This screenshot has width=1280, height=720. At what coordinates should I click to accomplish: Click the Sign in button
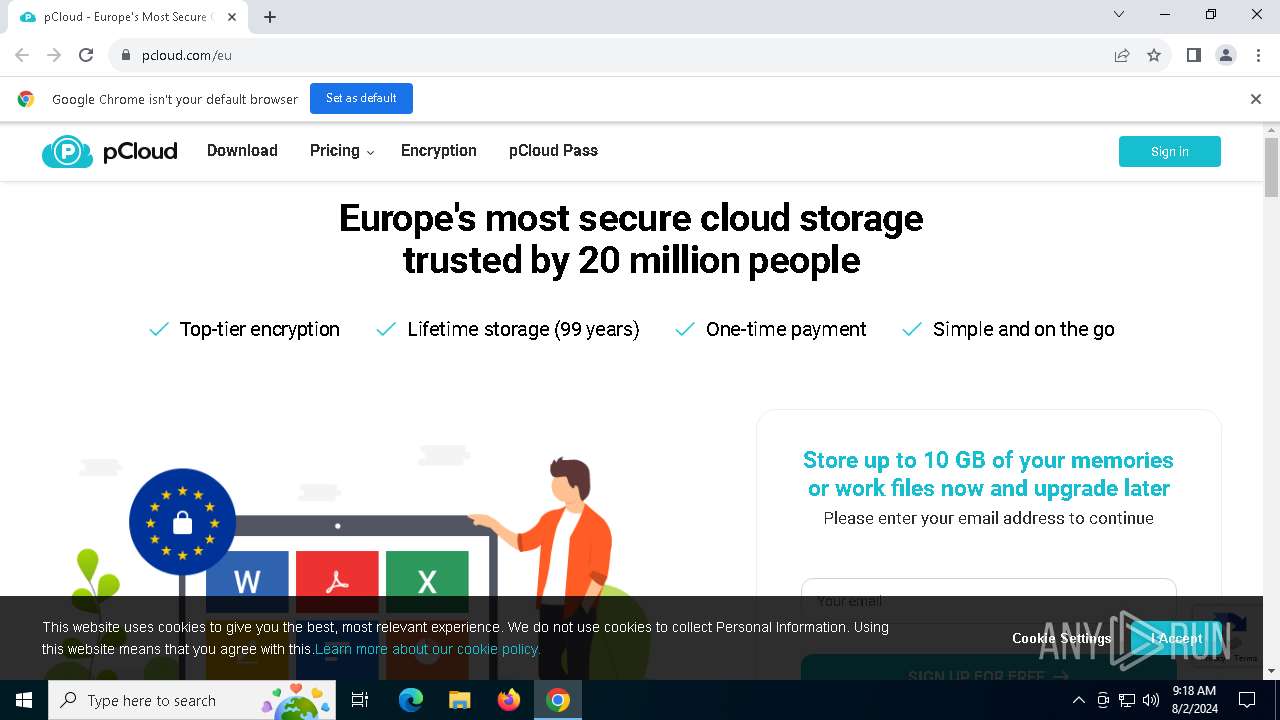click(1170, 152)
